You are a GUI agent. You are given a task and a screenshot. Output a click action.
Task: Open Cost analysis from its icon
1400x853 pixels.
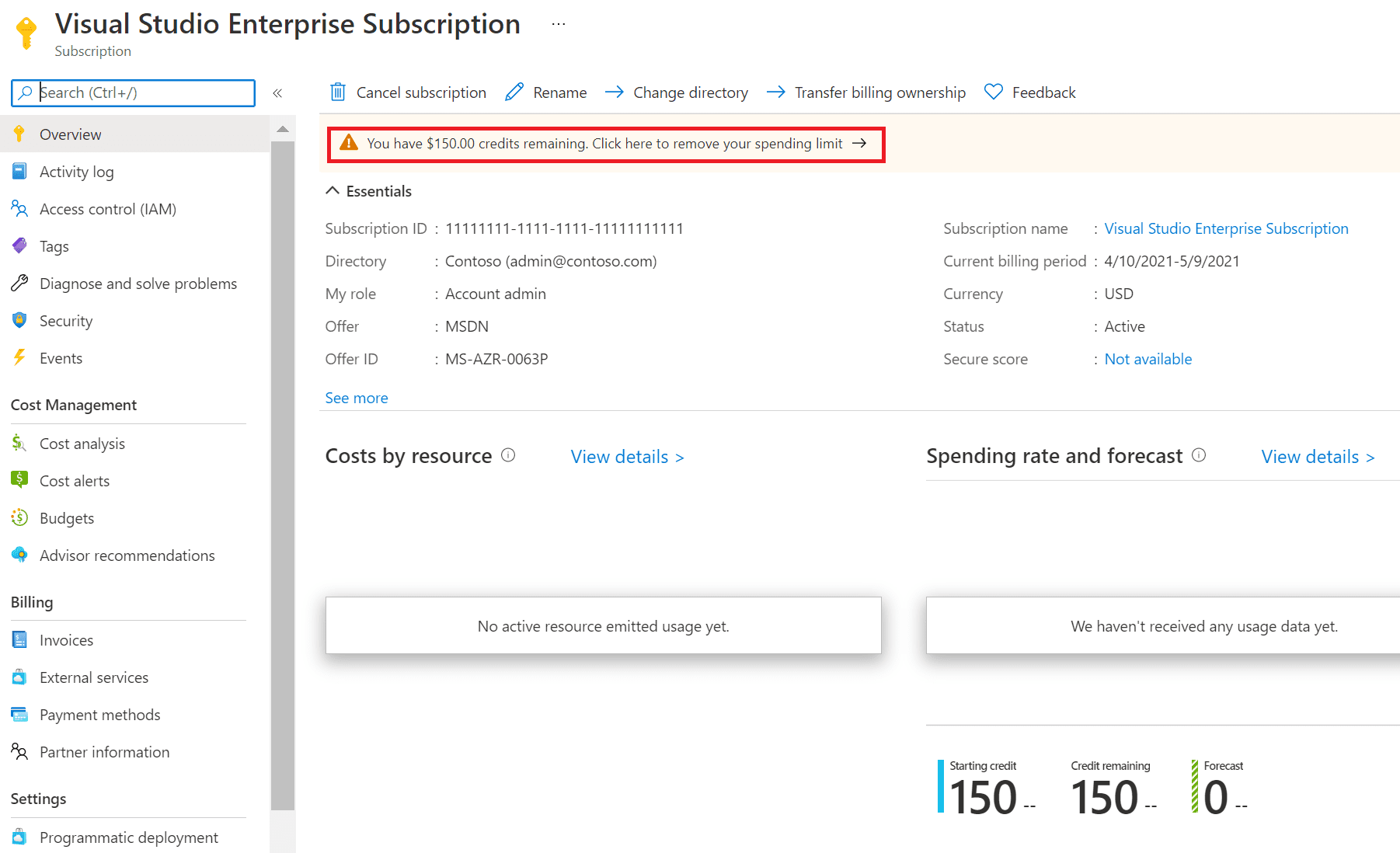[19, 443]
